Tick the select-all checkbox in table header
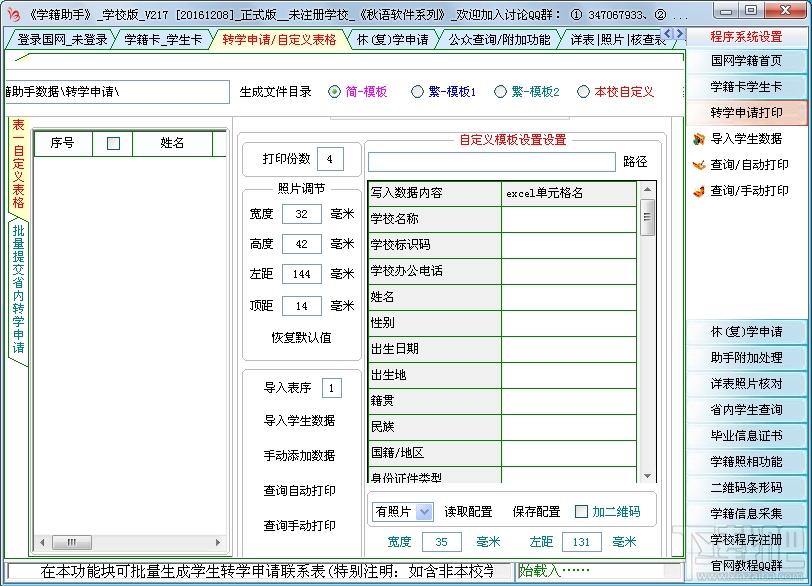 click(113, 143)
